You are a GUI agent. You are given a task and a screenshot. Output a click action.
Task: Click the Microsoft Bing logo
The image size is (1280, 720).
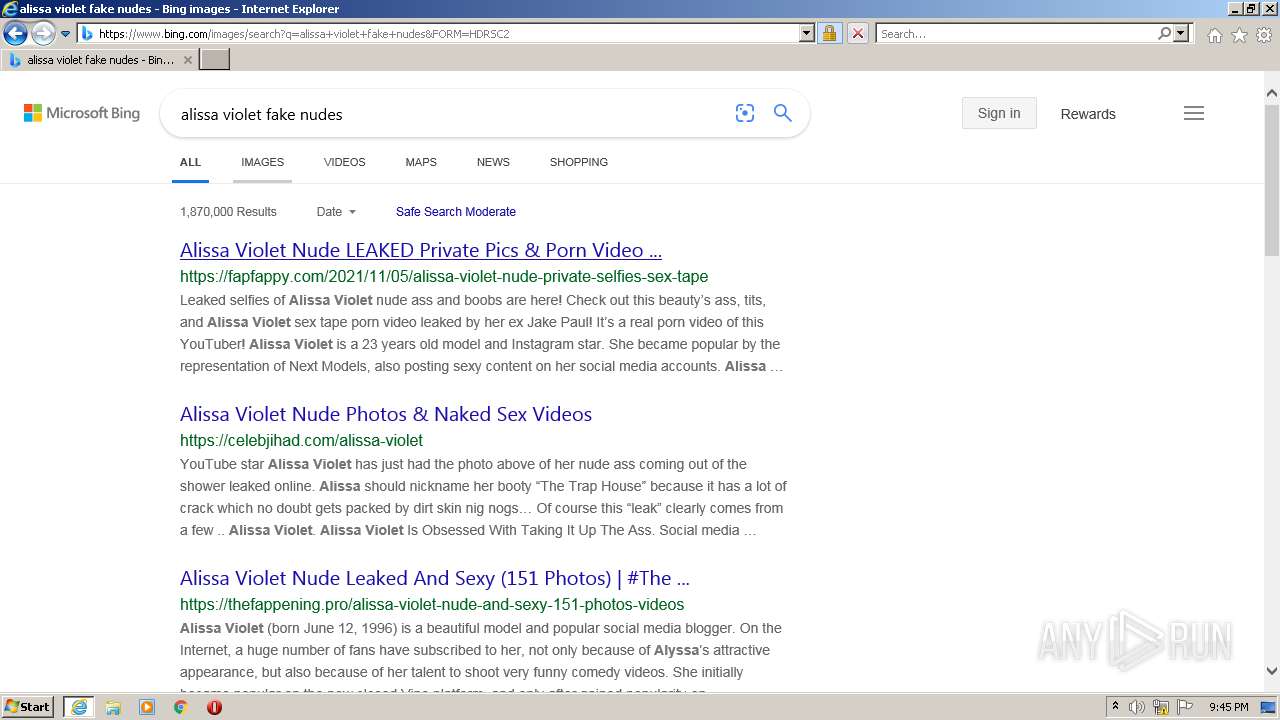(x=82, y=113)
